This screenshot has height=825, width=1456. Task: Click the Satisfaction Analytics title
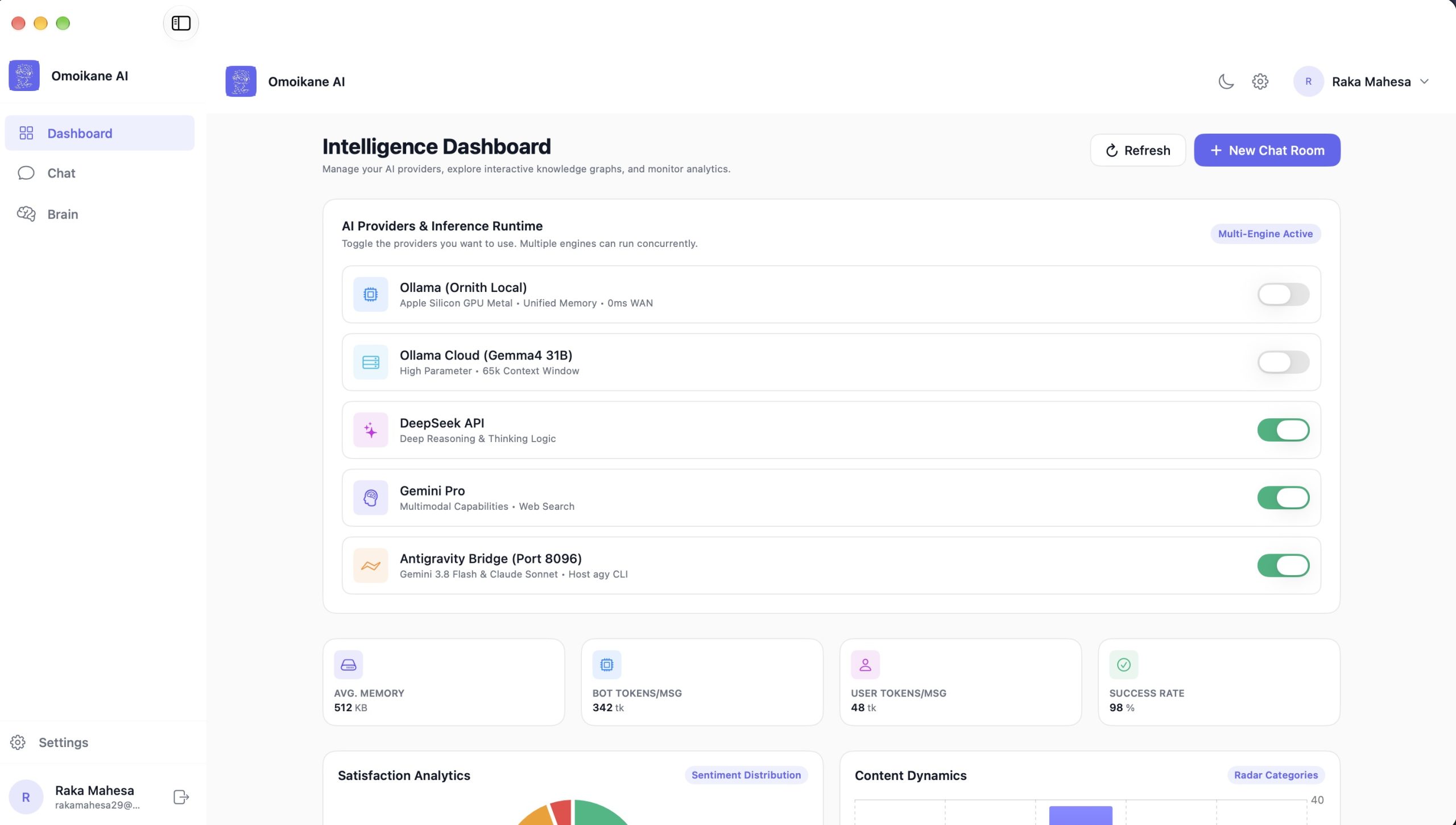tap(404, 775)
